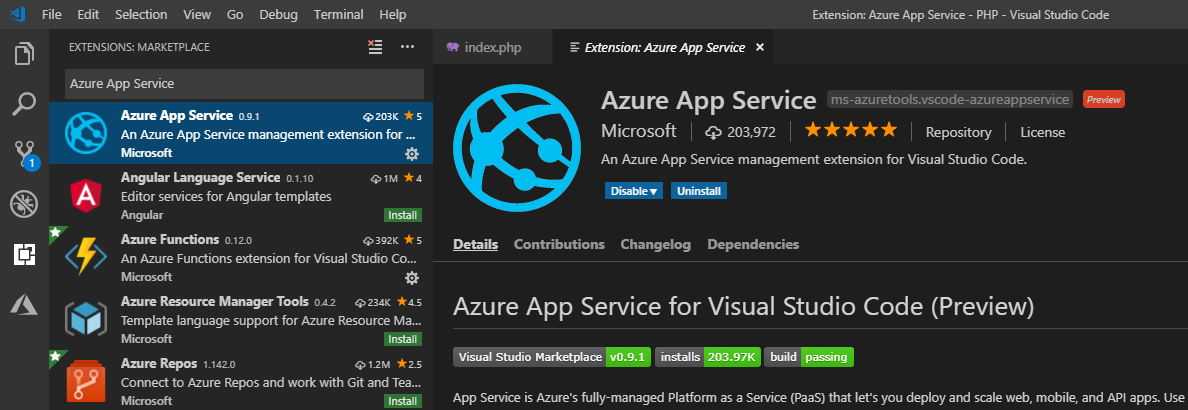Screen dimensions: 1188x410
Task: Open the Extensions view in activity bar
Action: pos(24,255)
